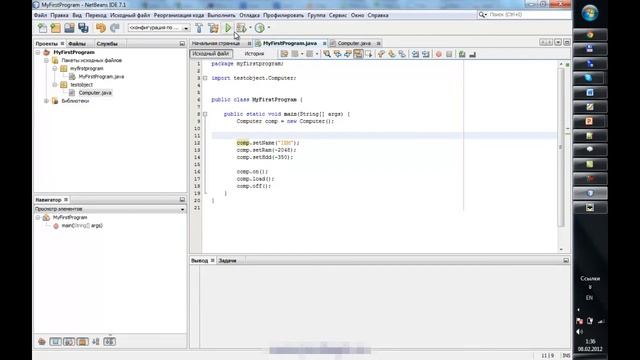The height and width of the screenshot is (360, 640).
Task: Show opened documents list dropdown
Action: [x=558, y=42]
